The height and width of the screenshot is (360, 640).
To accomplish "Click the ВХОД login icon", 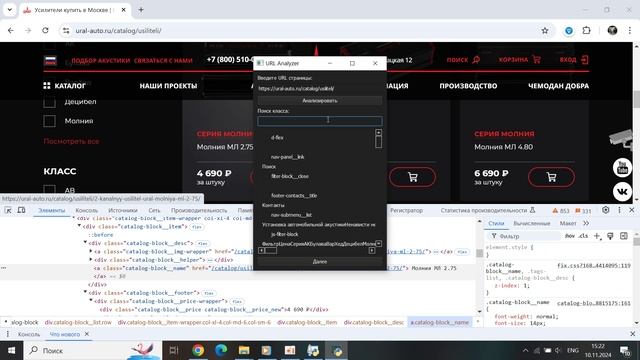I will tap(584, 60).
